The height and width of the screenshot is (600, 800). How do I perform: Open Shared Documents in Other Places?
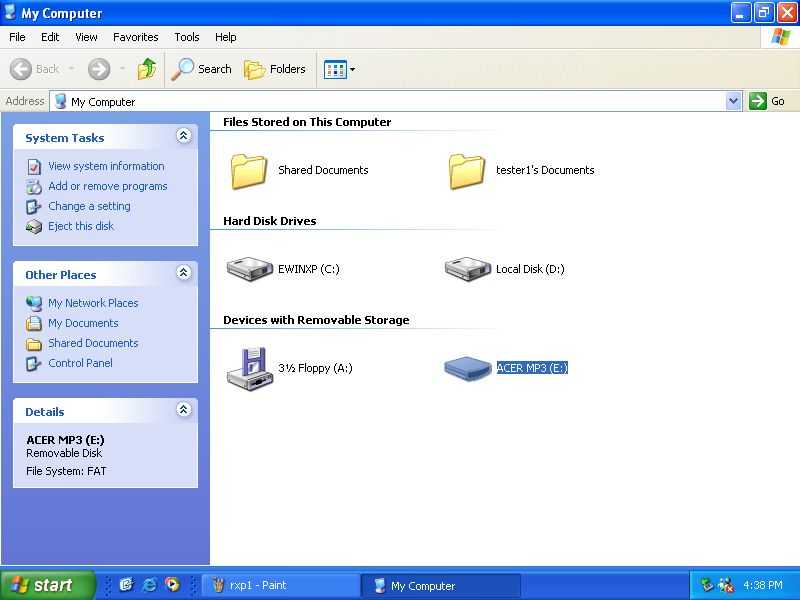pos(93,343)
